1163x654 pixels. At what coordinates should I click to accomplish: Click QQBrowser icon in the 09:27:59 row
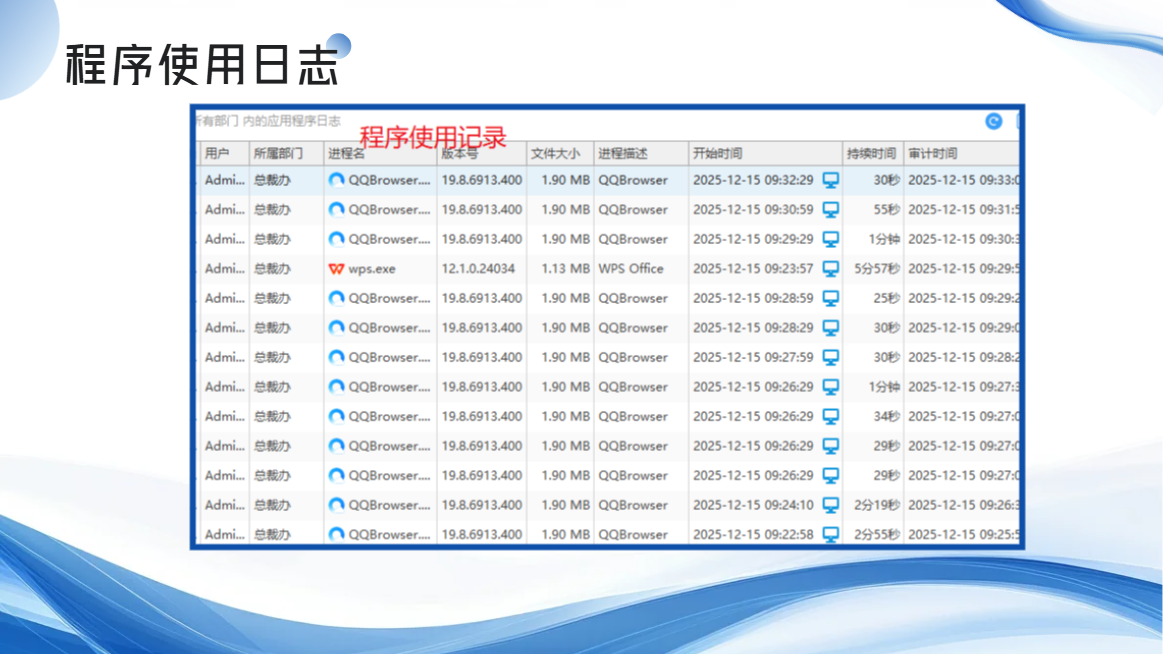coord(337,357)
